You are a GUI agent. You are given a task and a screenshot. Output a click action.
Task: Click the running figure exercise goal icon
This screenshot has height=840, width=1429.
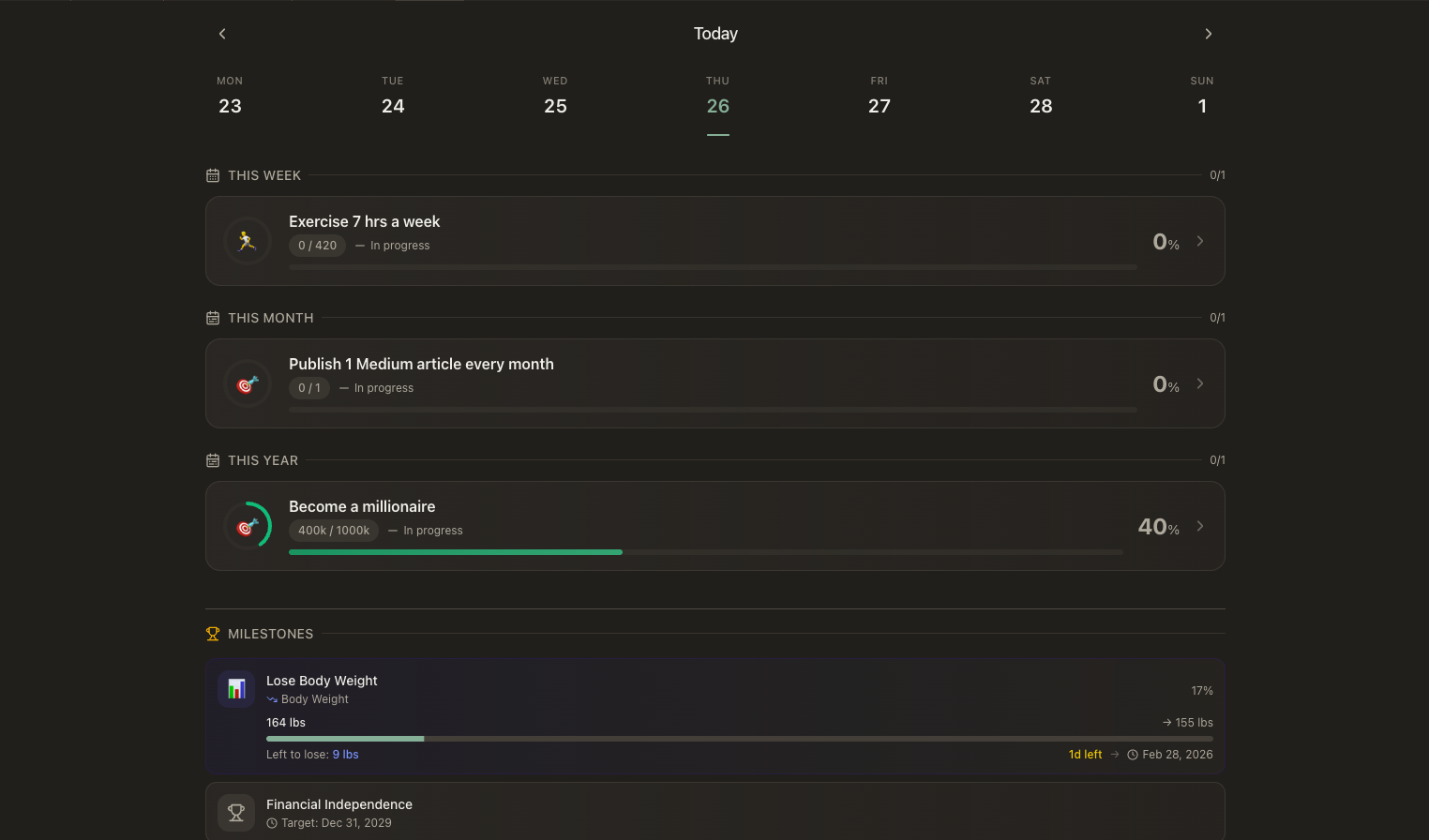point(248,241)
